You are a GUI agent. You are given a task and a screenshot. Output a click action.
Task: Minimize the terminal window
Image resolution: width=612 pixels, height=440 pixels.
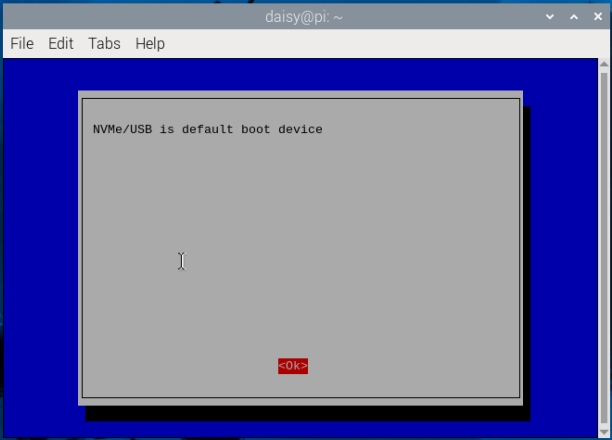point(550,17)
